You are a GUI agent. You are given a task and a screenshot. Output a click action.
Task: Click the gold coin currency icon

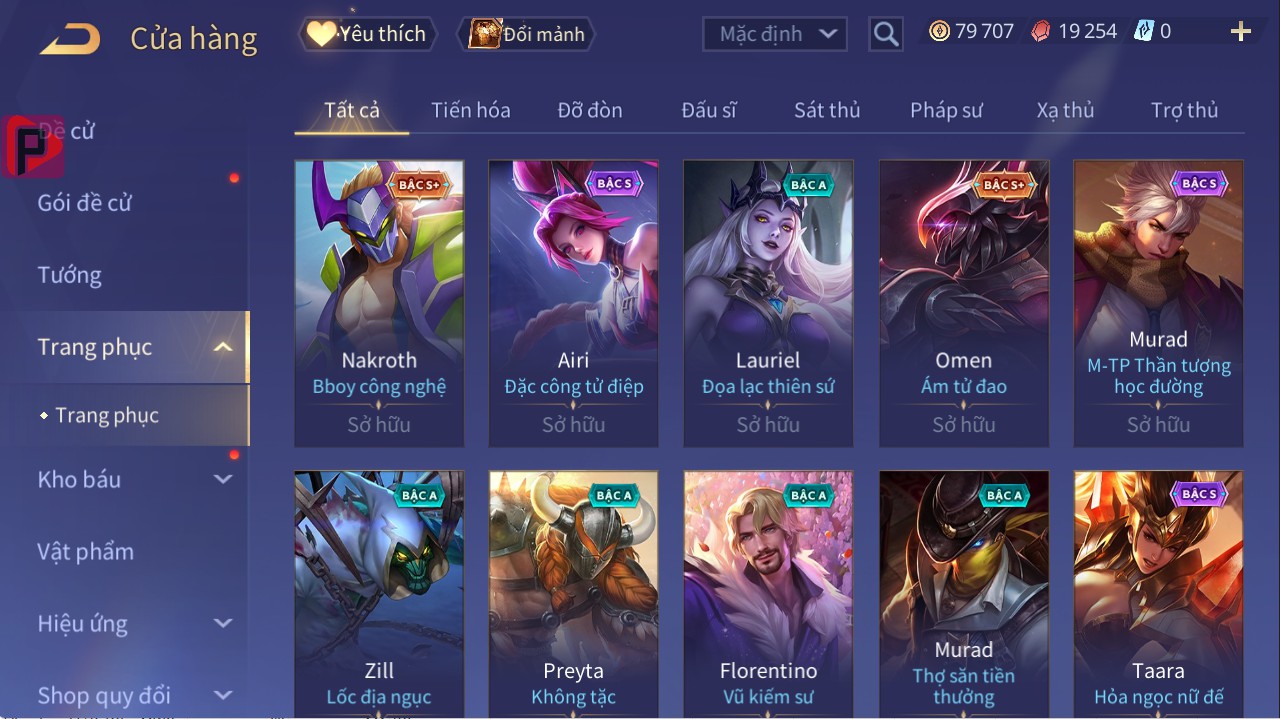pos(939,31)
